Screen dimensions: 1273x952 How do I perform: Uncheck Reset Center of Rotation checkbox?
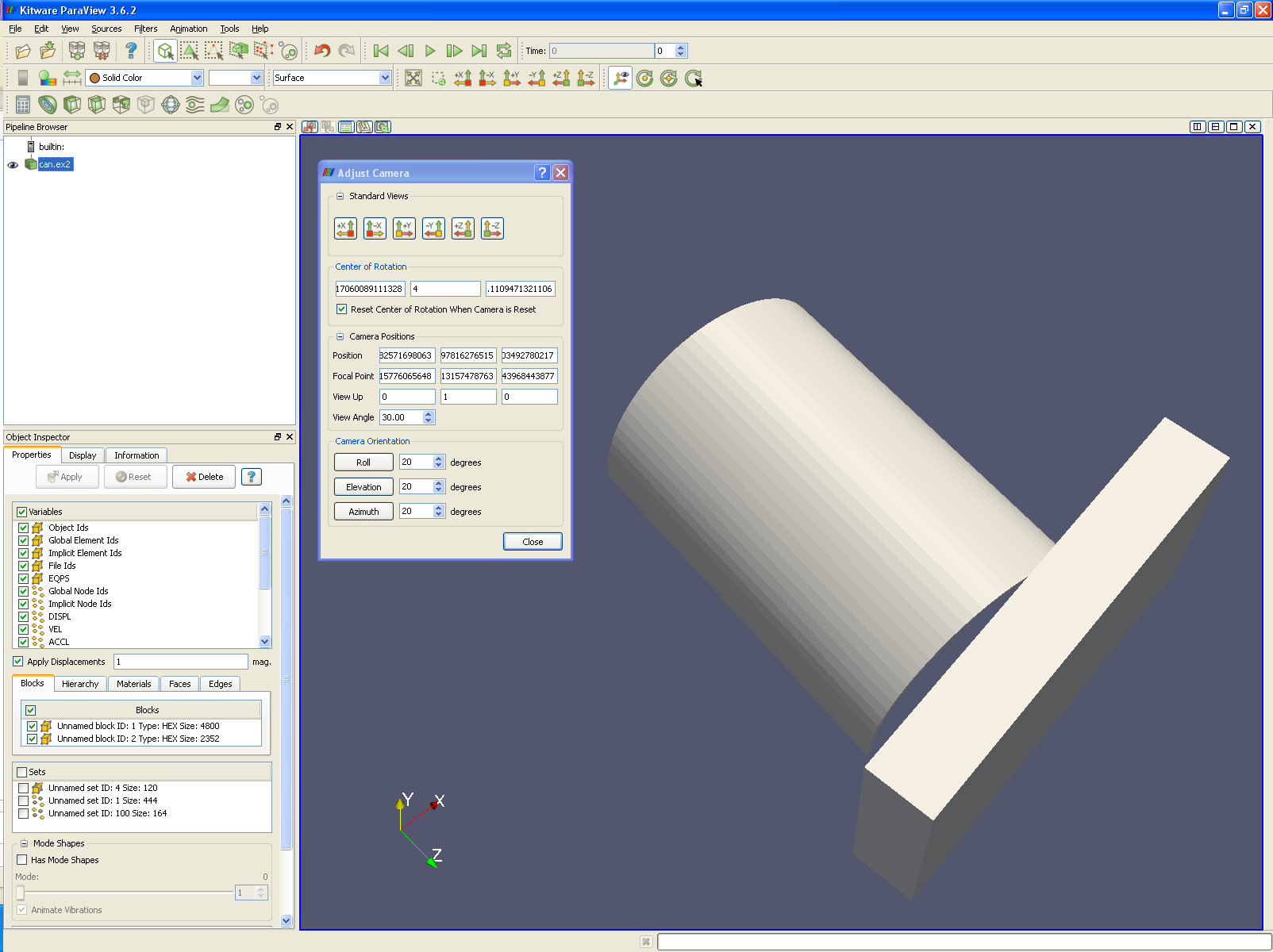[x=341, y=309]
